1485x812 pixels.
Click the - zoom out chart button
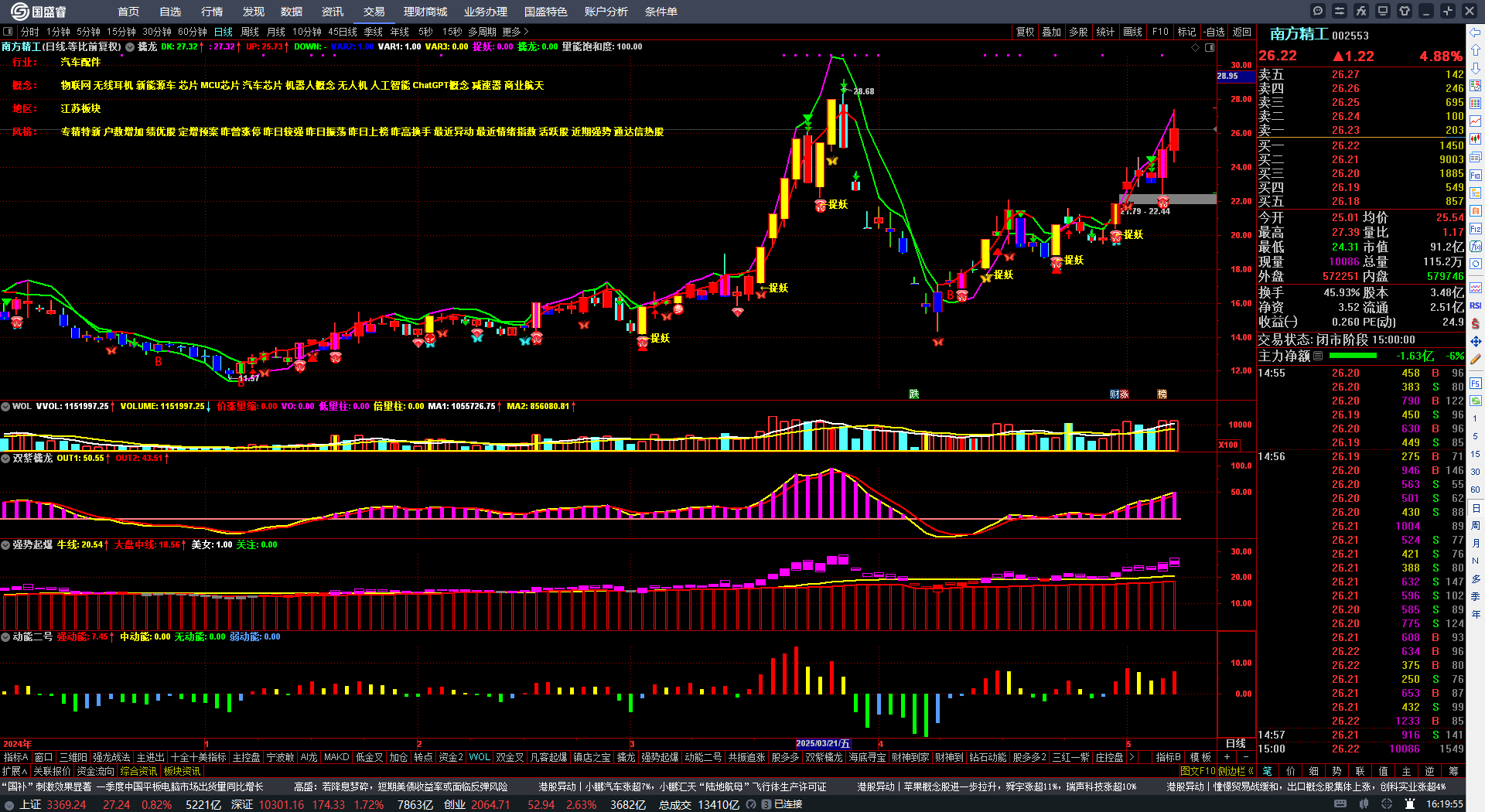(x=1245, y=757)
